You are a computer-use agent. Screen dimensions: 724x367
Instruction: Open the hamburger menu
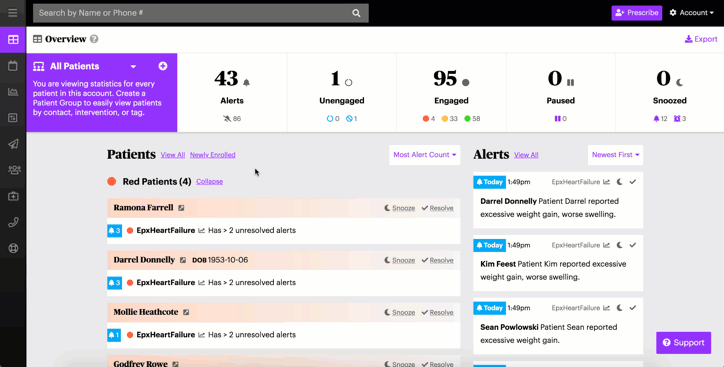coord(12,13)
